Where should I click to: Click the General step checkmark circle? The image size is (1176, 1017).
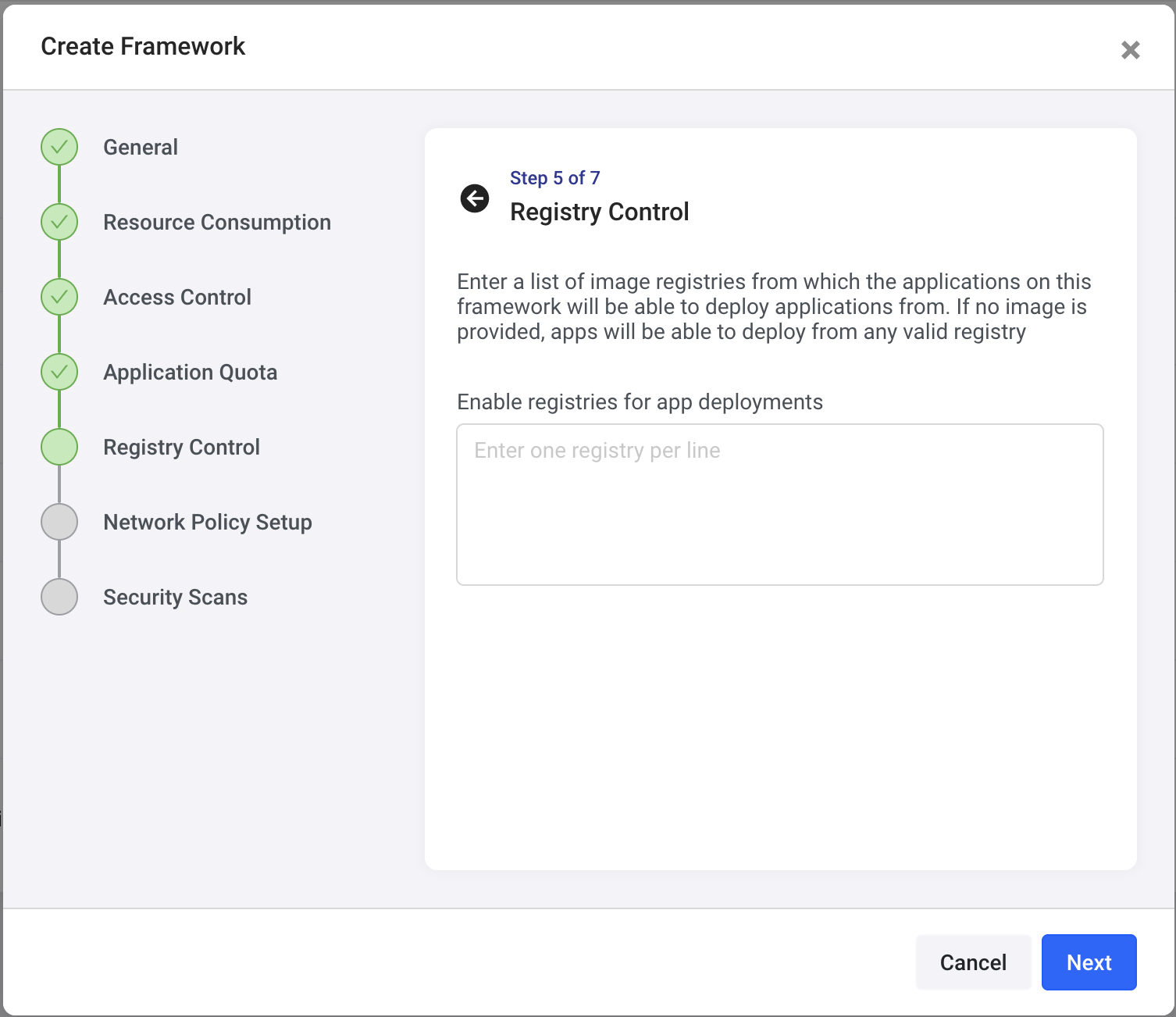coord(59,147)
